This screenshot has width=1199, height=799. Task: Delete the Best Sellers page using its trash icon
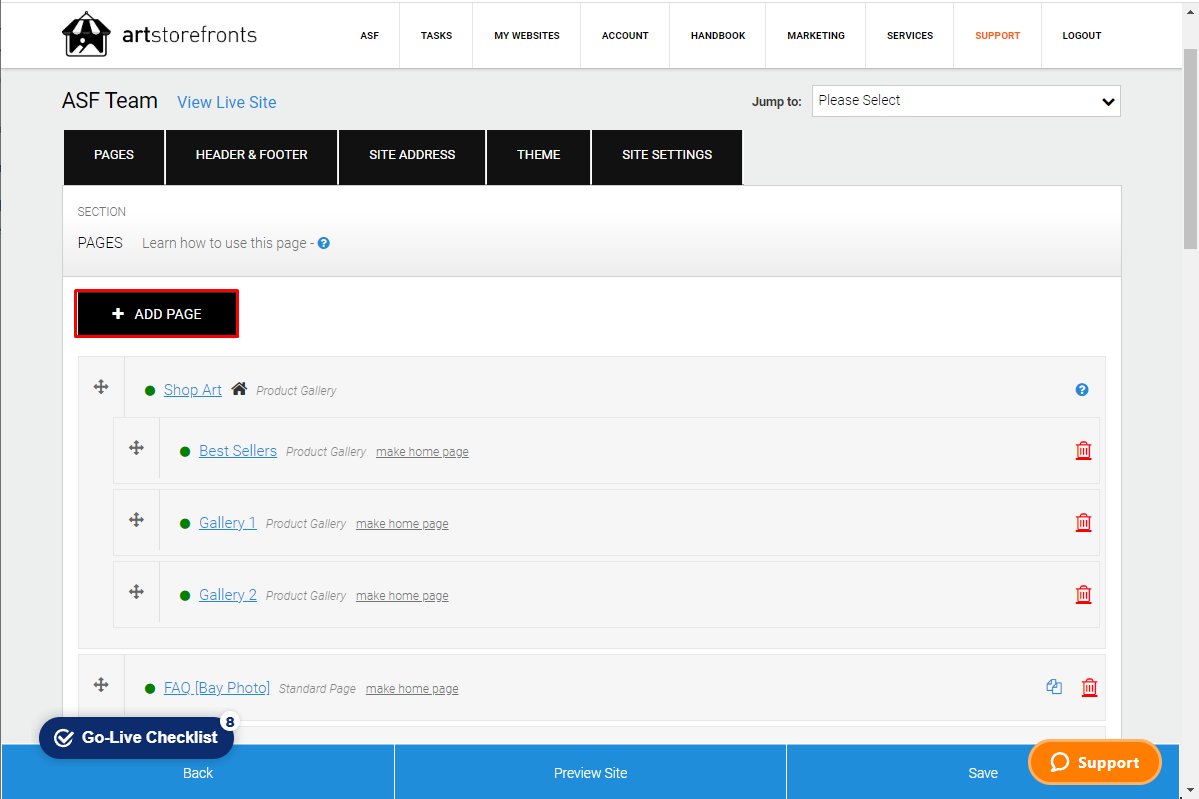[1083, 450]
